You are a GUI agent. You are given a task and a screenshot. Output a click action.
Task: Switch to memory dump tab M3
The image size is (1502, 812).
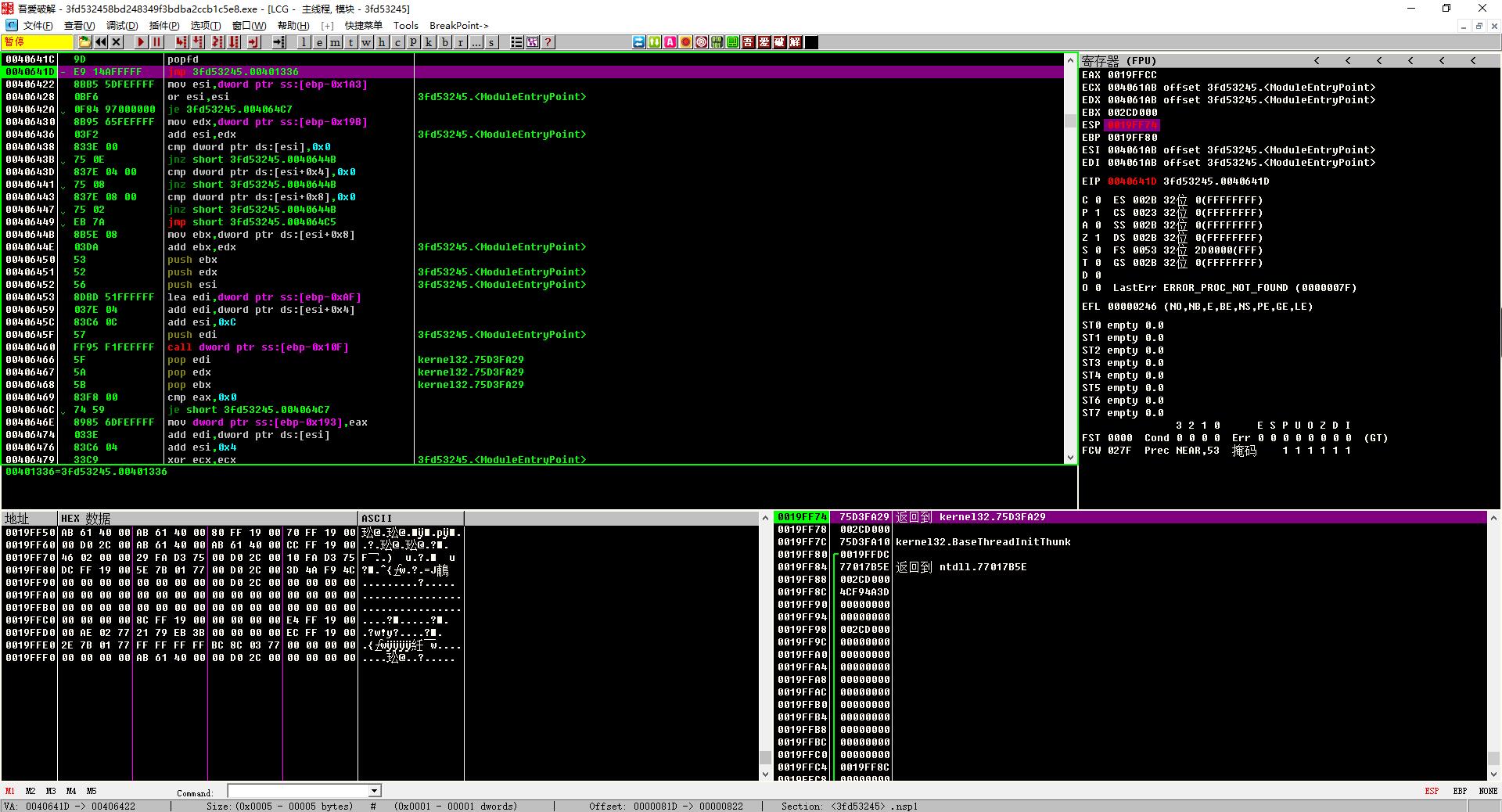pyautogui.click(x=51, y=791)
